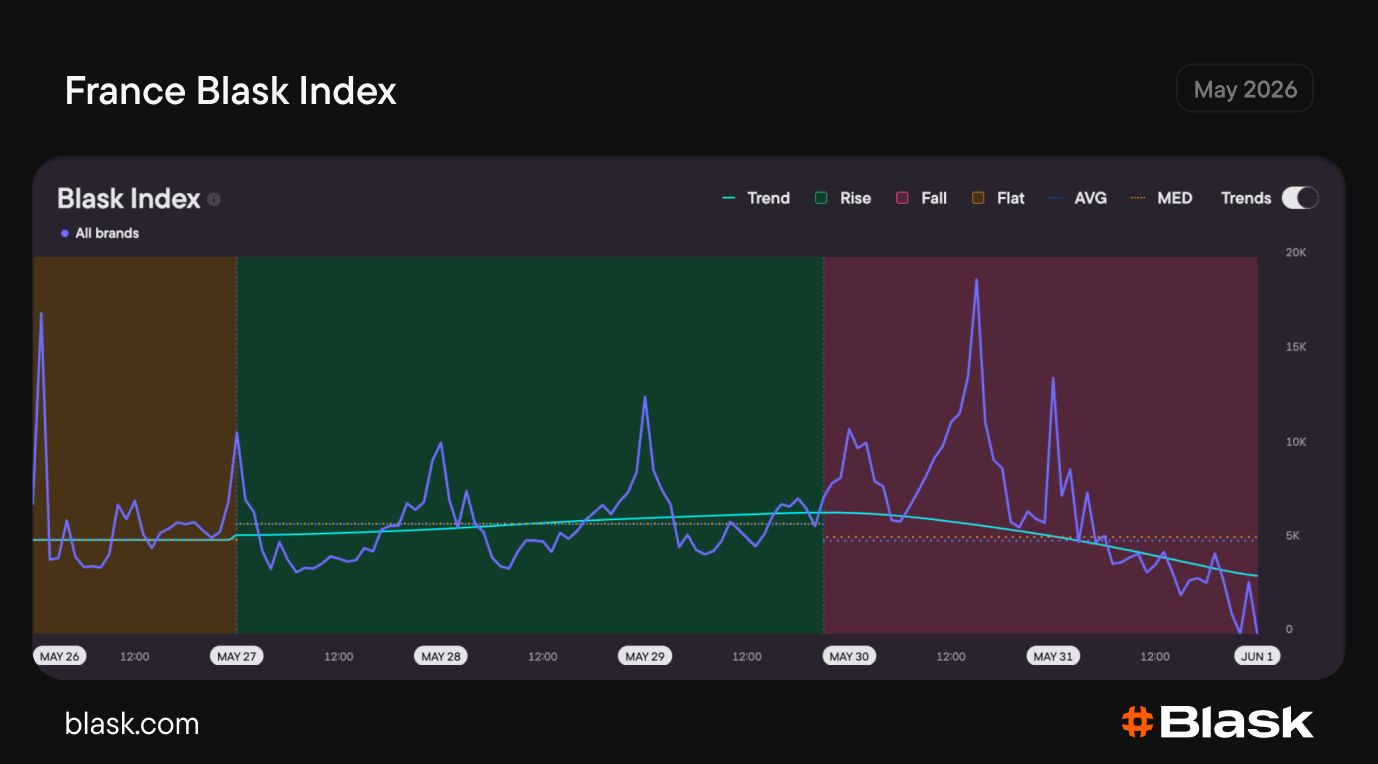The image size is (1378, 764).
Task: Click the pink Fall legend swatch
Action: 902,198
